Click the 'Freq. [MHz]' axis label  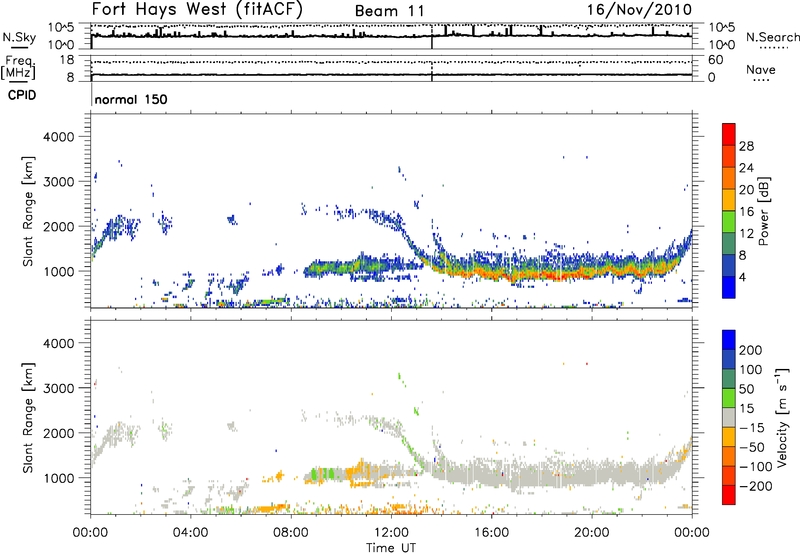(x=19, y=67)
